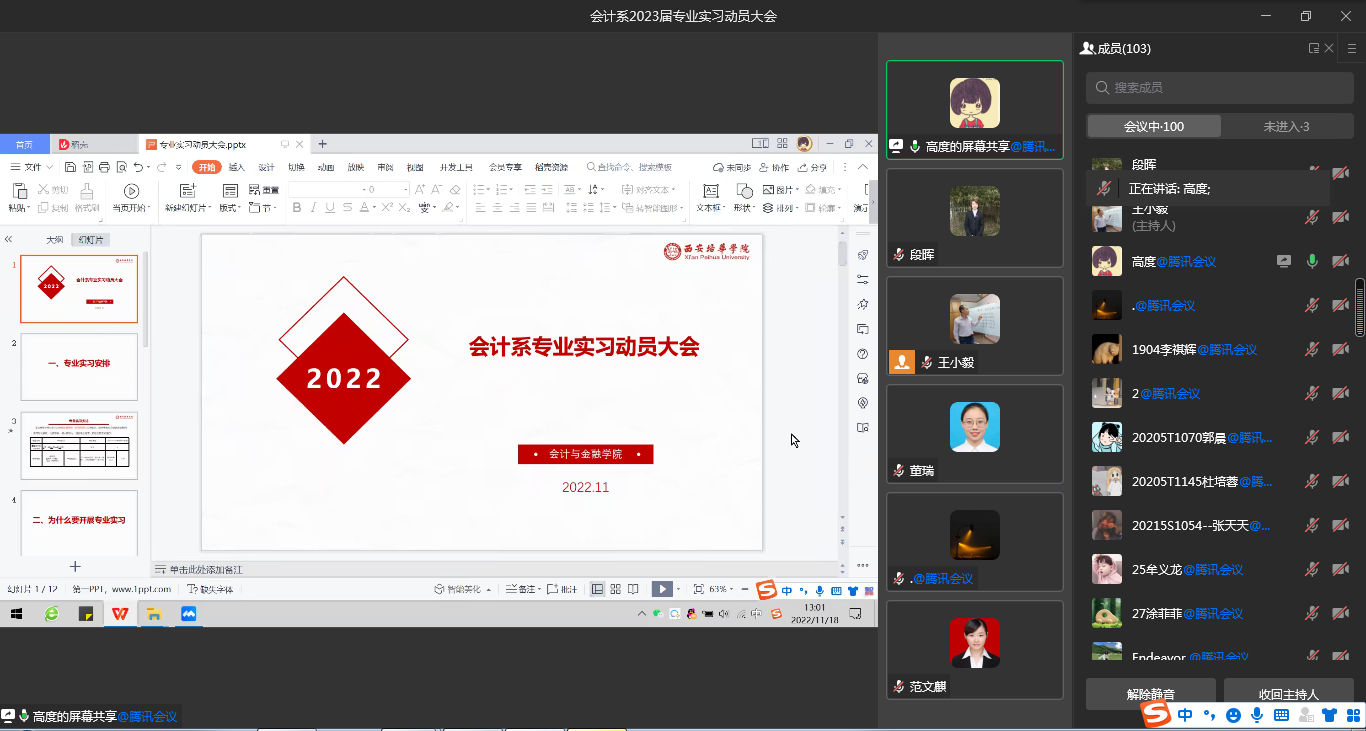Select 20205T1070郭晨 in the member list

[x=1200, y=438]
